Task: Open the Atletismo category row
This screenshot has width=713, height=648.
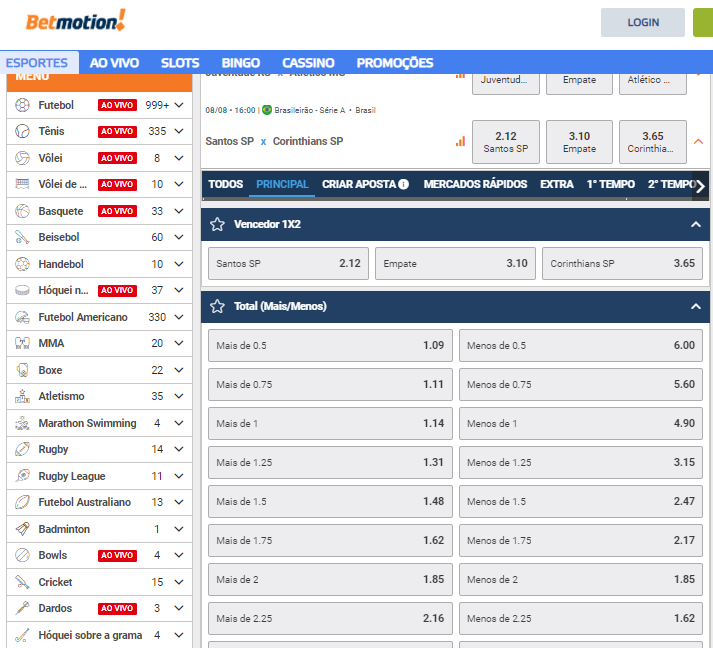Action: tap(100, 396)
